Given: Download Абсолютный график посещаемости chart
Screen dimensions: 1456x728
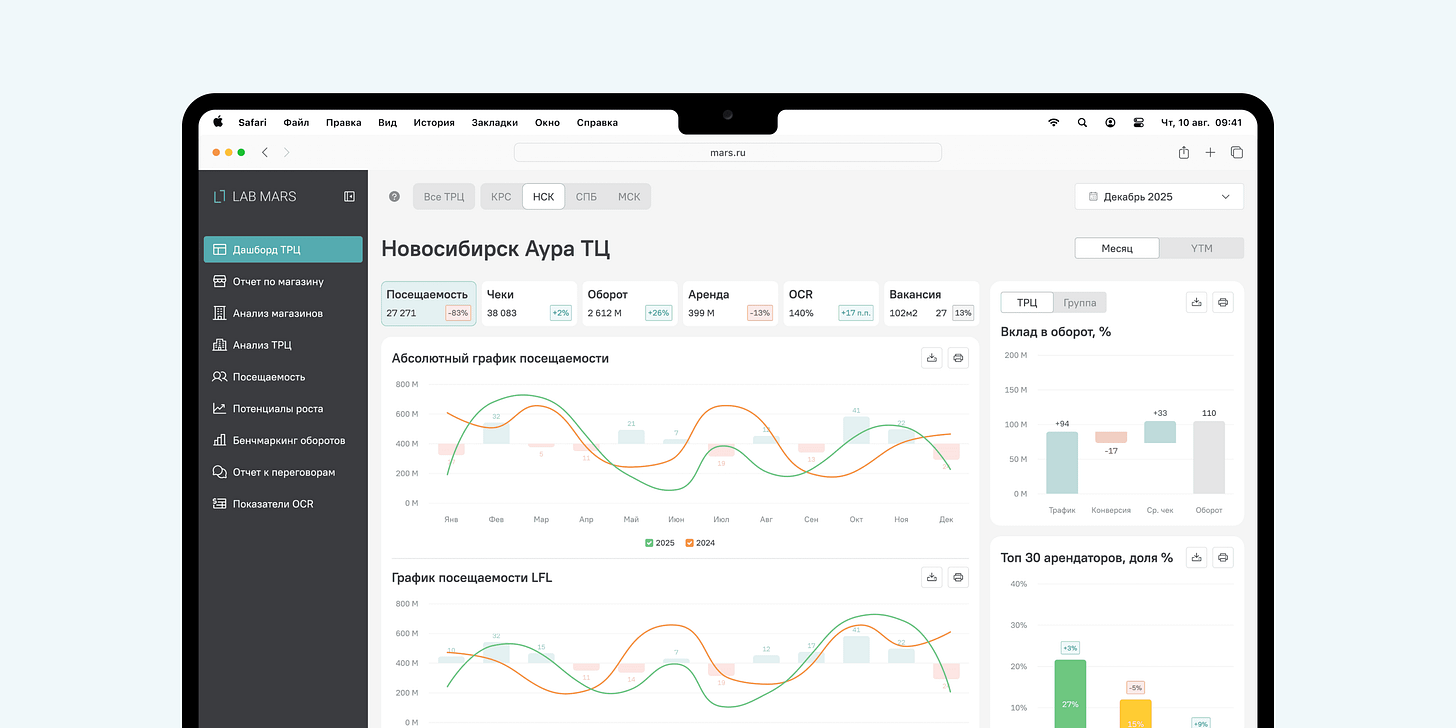Looking at the screenshot, I should 932,358.
